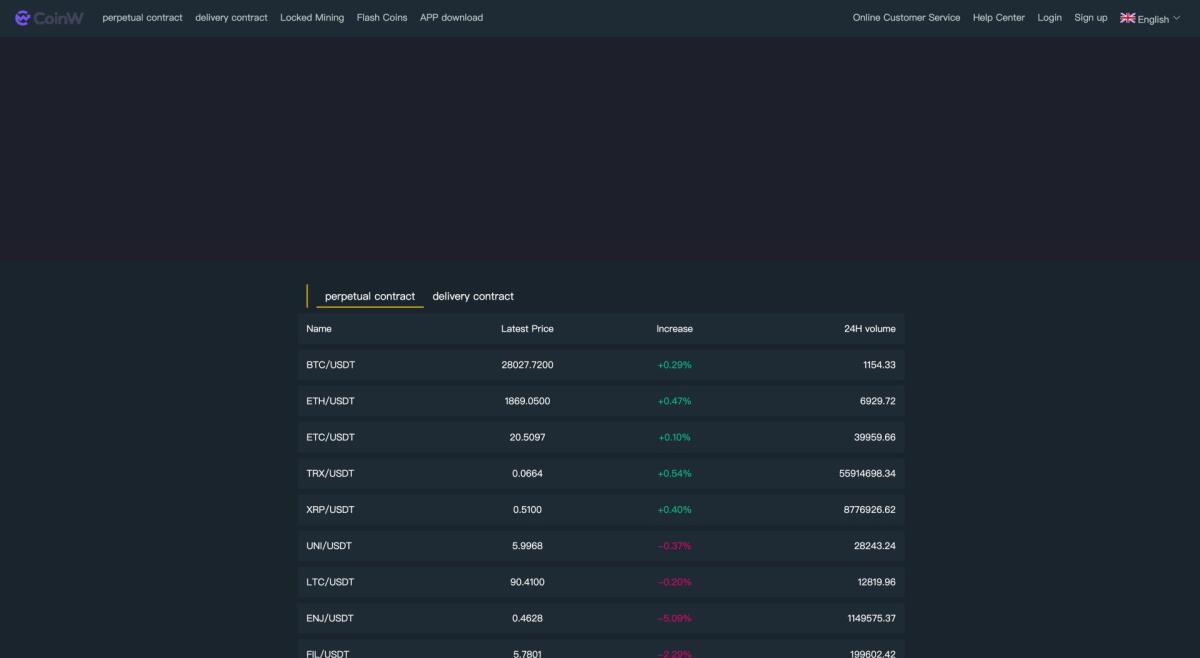Click the British flag language icon
The image size is (1200, 658).
click(x=1128, y=17)
